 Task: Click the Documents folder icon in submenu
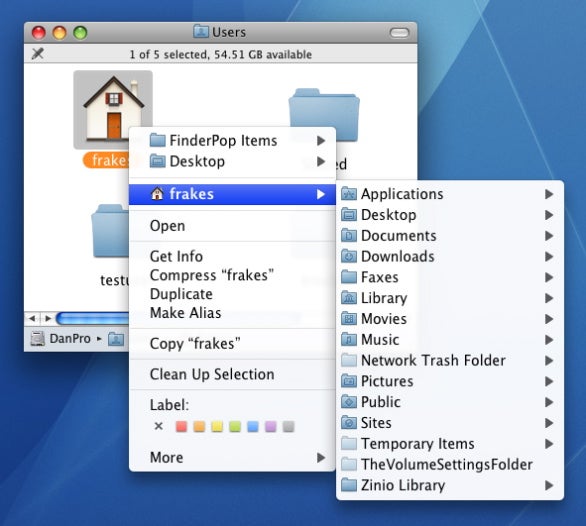349,236
